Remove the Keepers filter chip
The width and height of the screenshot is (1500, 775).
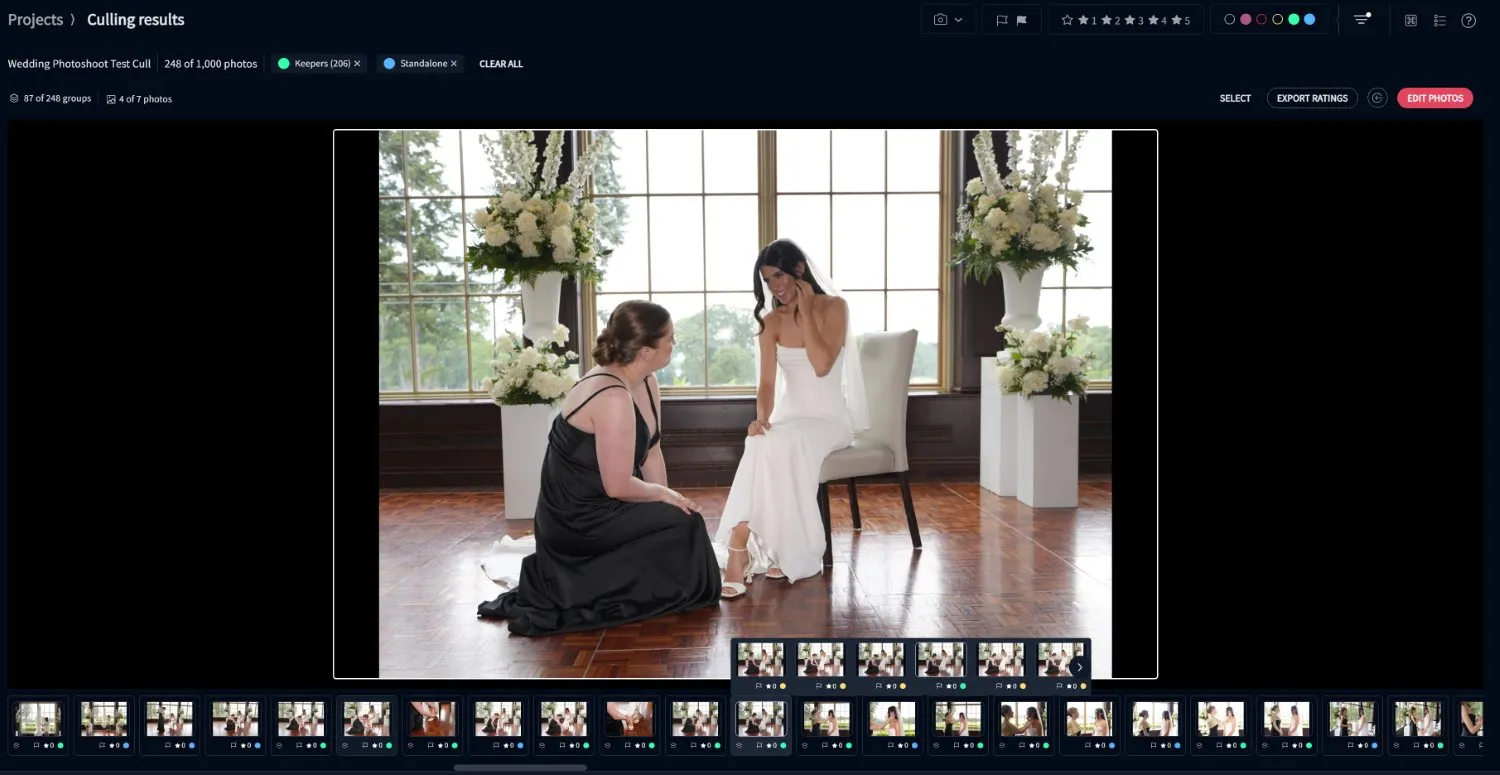(x=357, y=63)
